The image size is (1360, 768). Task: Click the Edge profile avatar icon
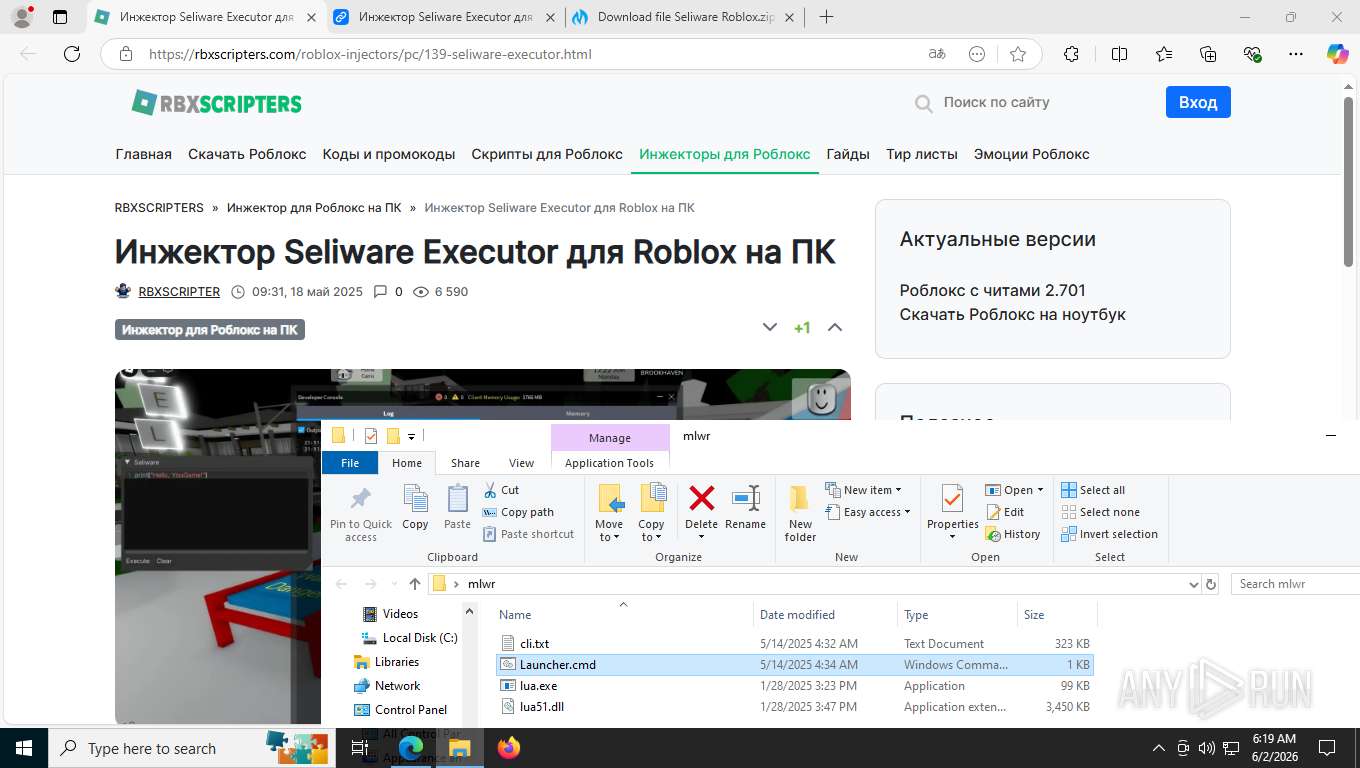[21, 17]
